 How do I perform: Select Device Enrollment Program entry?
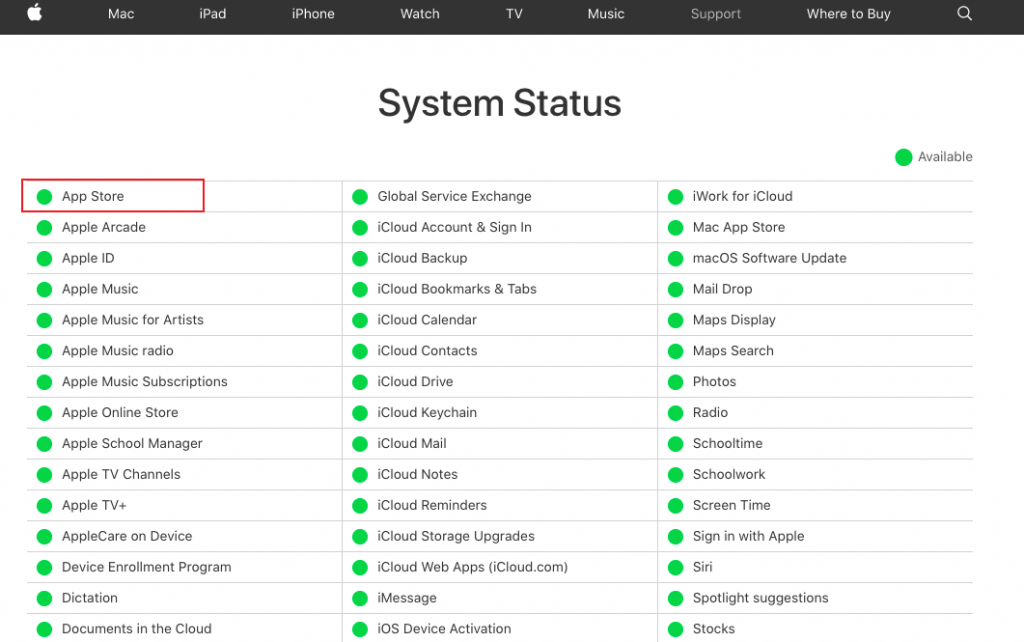pyautogui.click(x=146, y=567)
